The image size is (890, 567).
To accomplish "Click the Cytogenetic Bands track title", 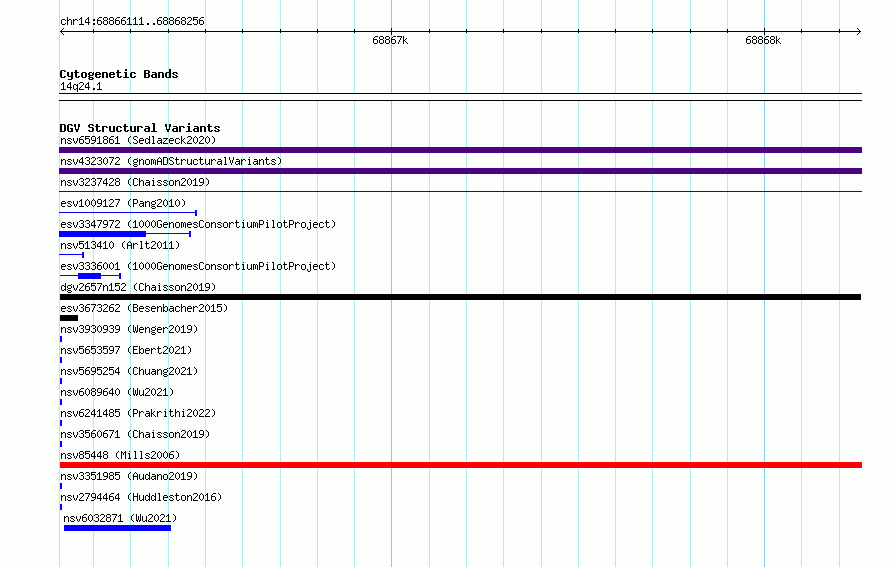I will 119,74.
